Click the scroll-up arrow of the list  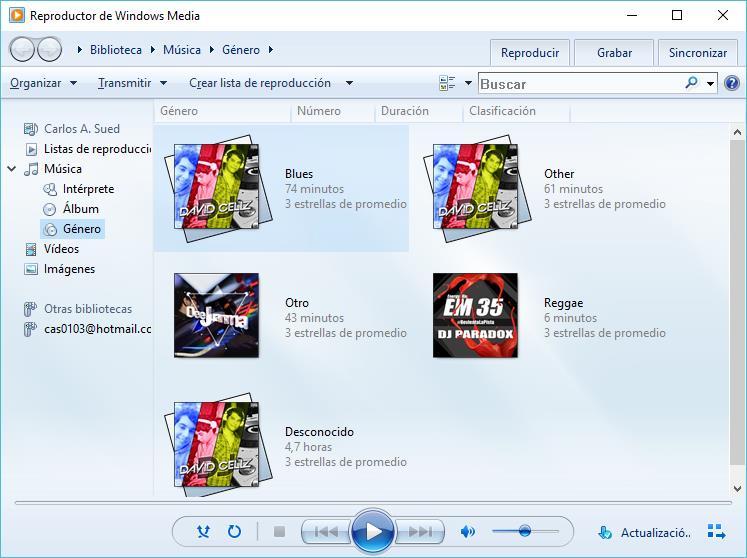coord(737,132)
